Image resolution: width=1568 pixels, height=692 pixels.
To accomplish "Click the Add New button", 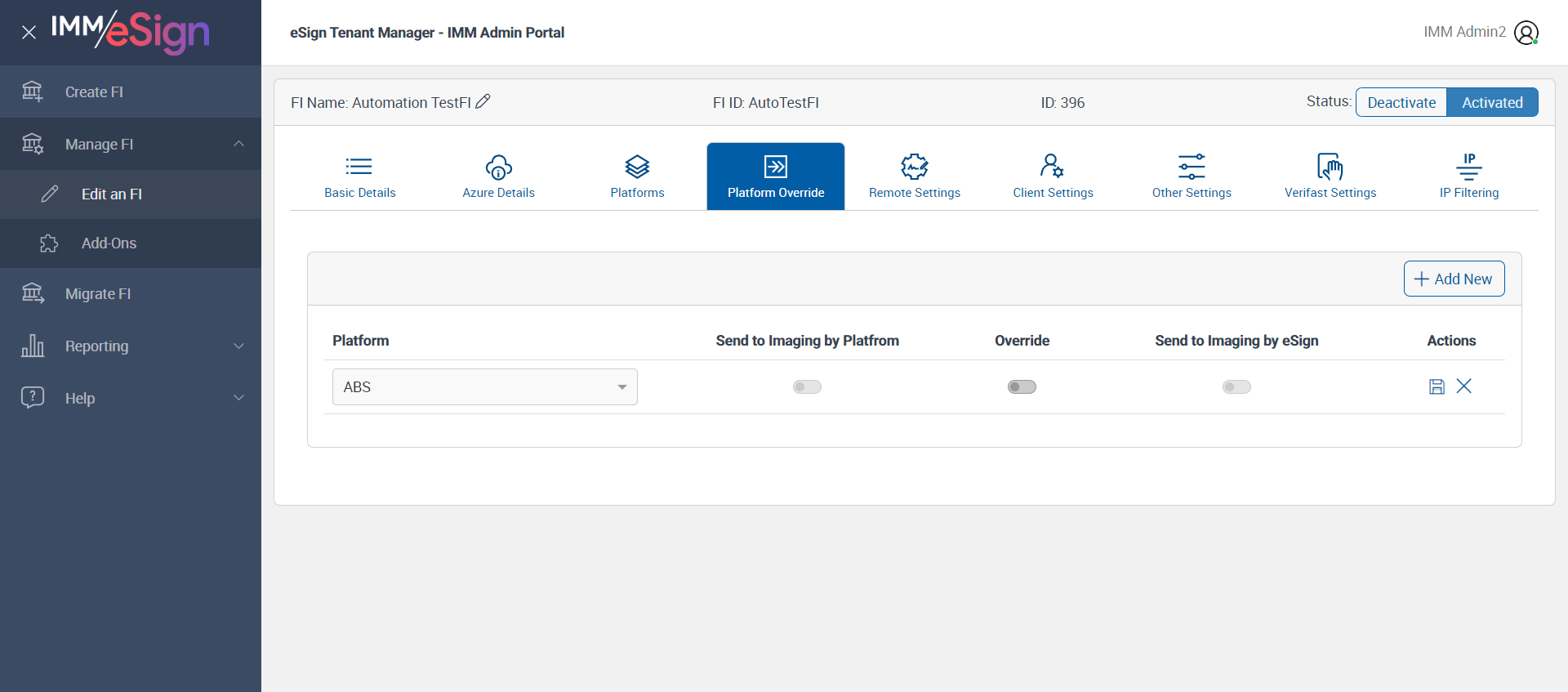I will [1454, 279].
